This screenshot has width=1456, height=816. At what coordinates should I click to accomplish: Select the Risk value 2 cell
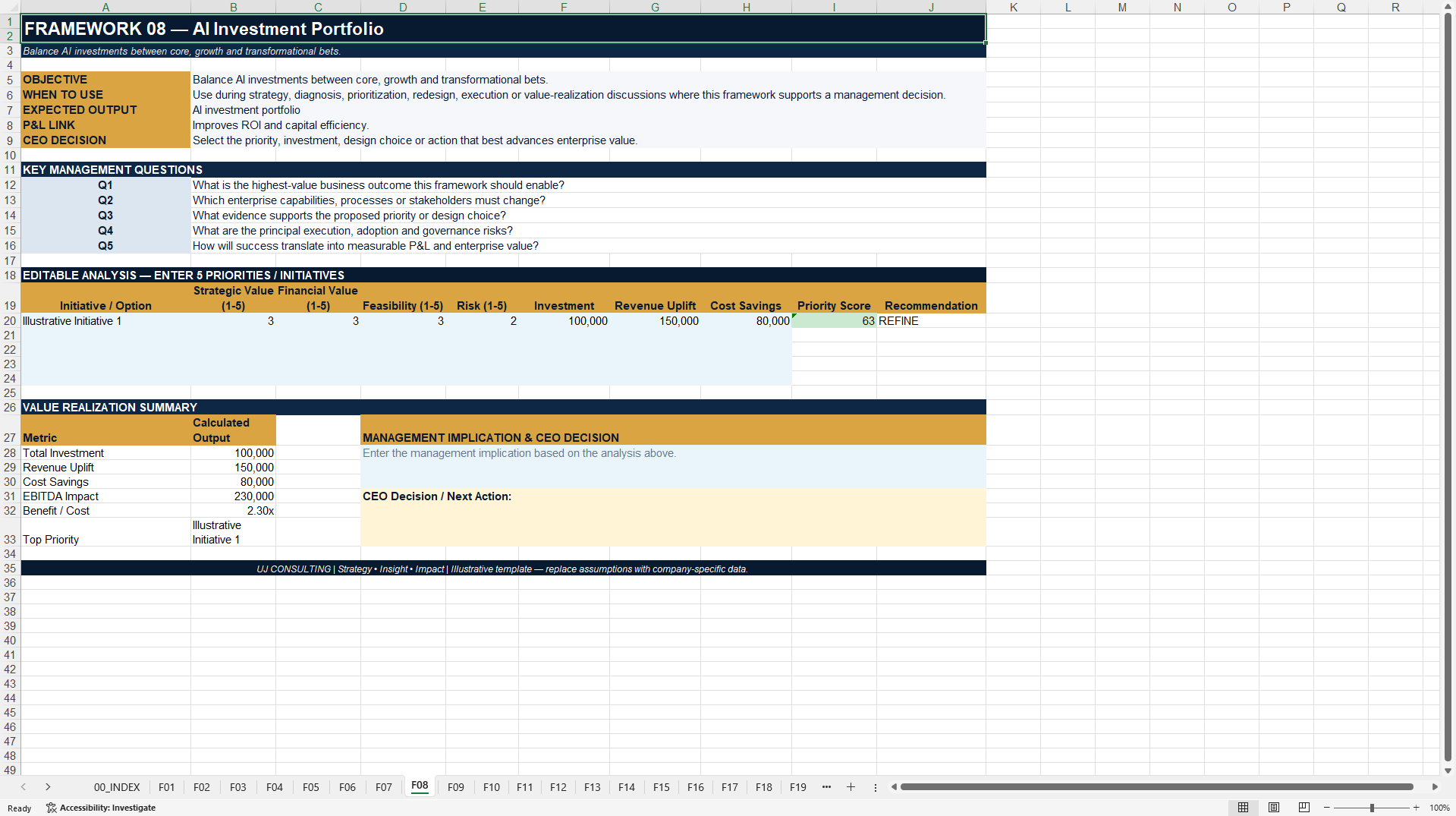coord(482,321)
